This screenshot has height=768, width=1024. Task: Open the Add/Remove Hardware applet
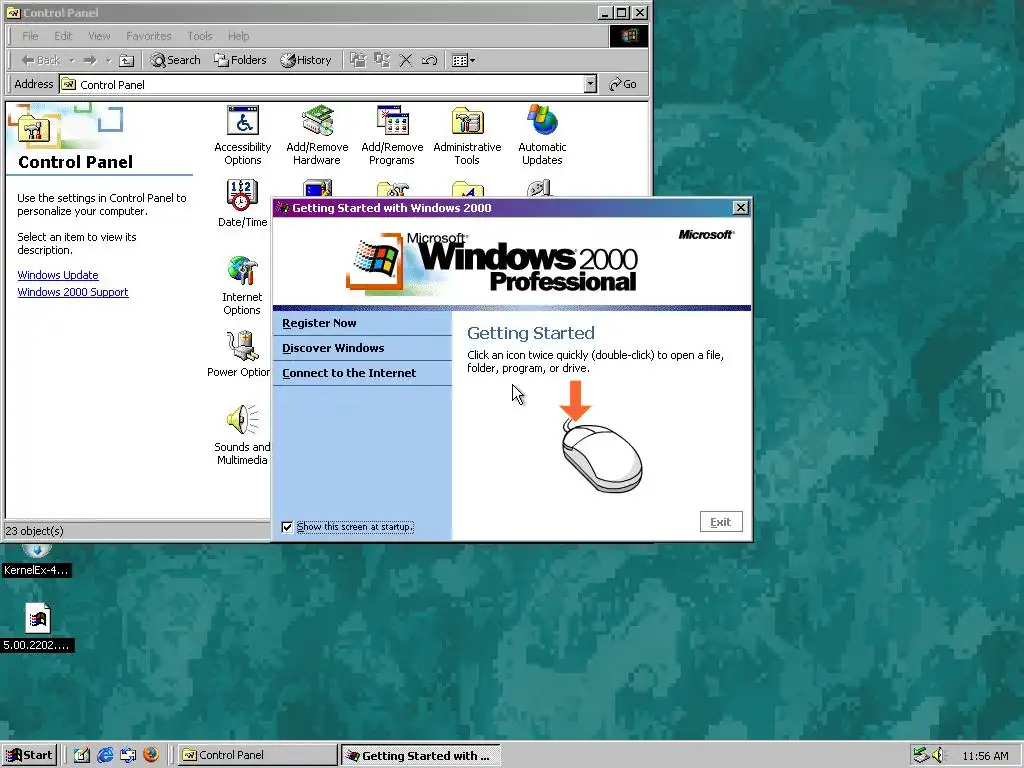click(x=317, y=136)
